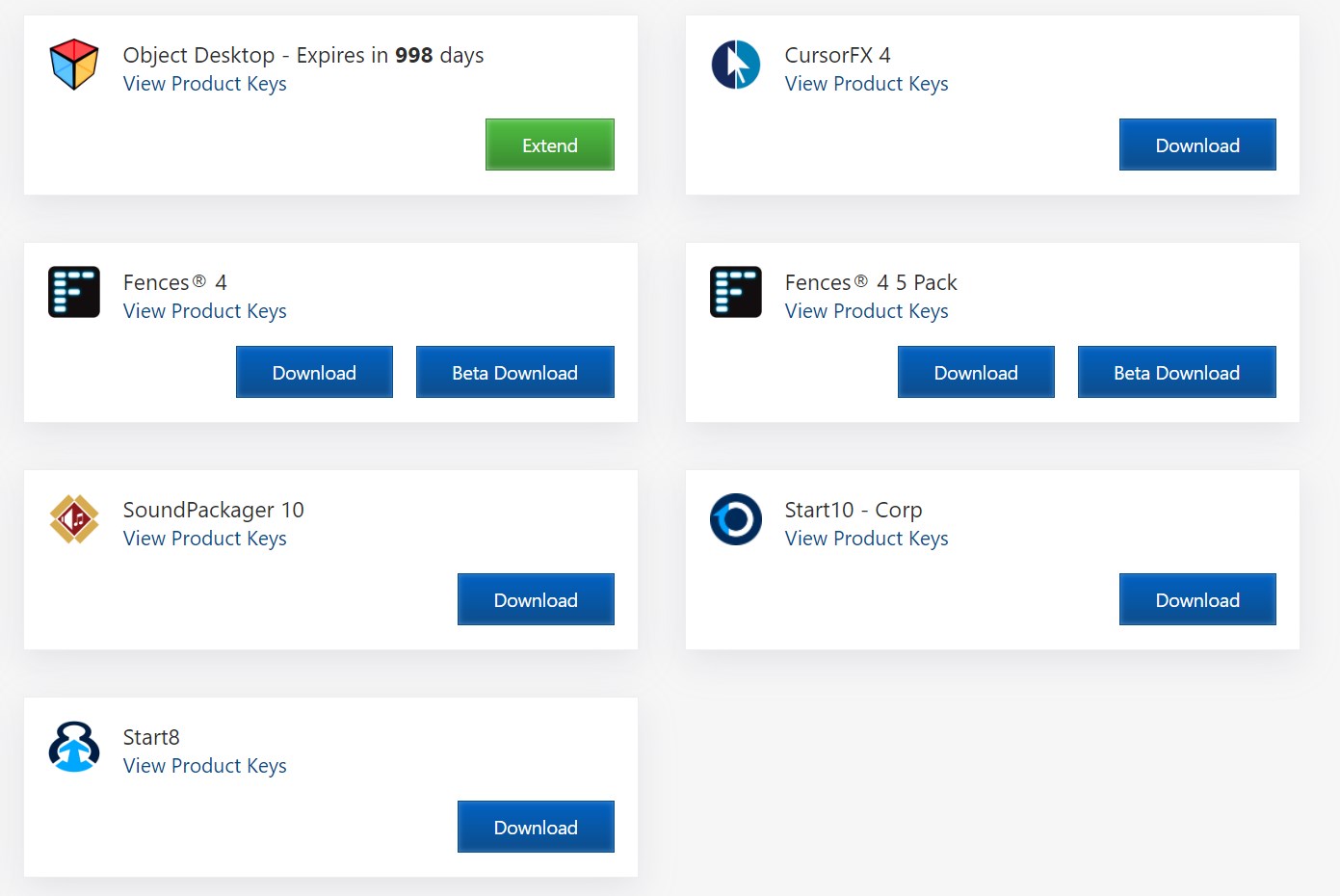The height and width of the screenshot is (896, 1340).
Task: Select the 'Object Desktop - Expires in 998 days' title
Action: coord(303,55)
